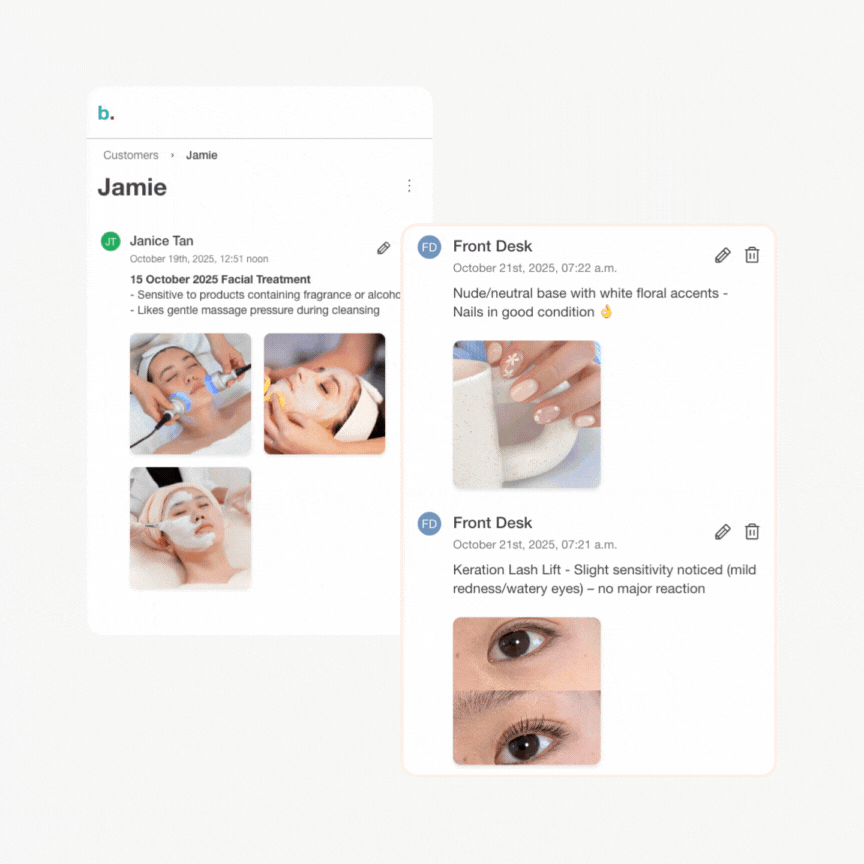The image size is (864, 864).
Task: Edit the Keration Lash Lift note
Action: pyautogui.click(x=722, y=532)
